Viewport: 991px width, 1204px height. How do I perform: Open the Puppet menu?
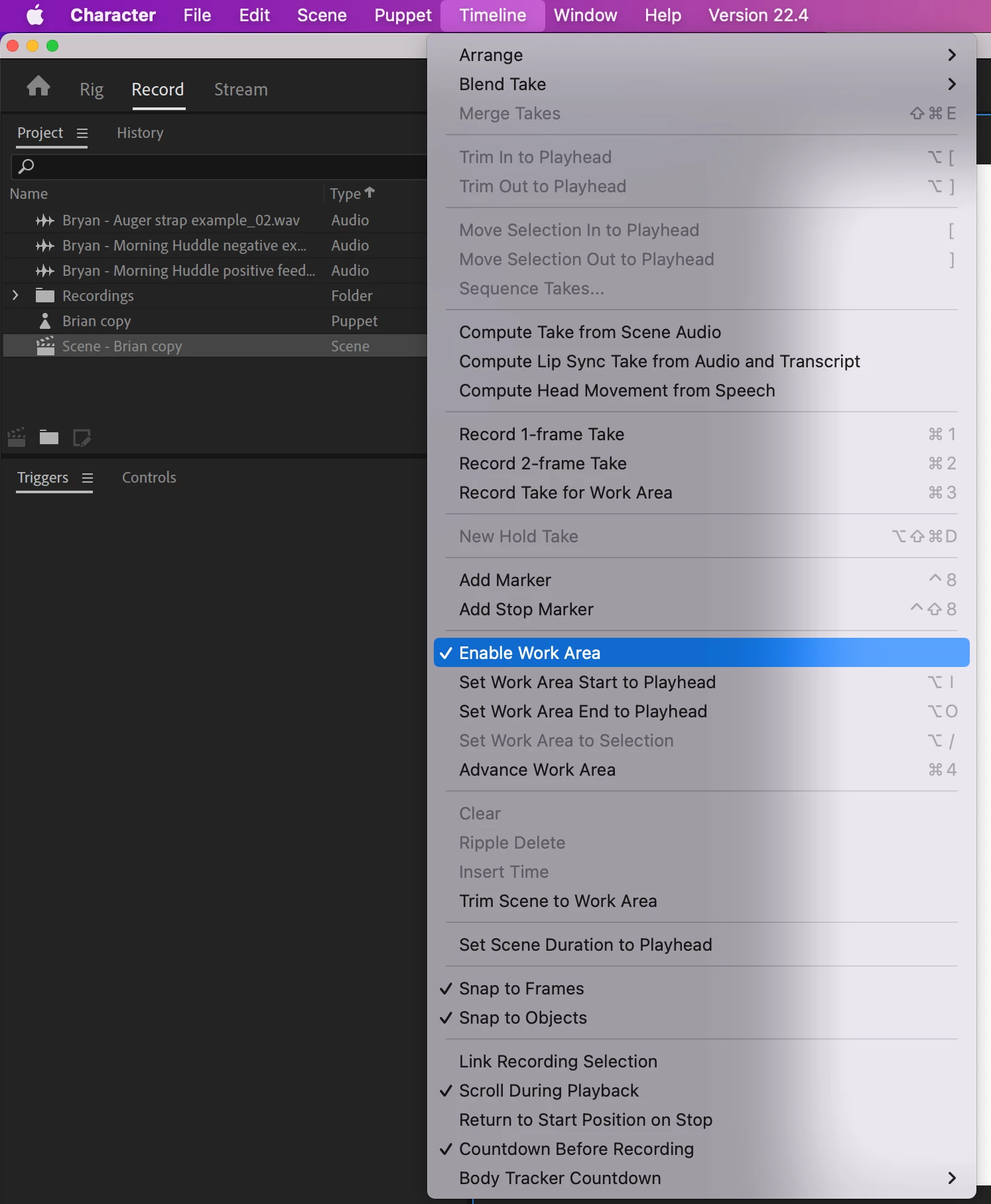[x=403, y=15]
